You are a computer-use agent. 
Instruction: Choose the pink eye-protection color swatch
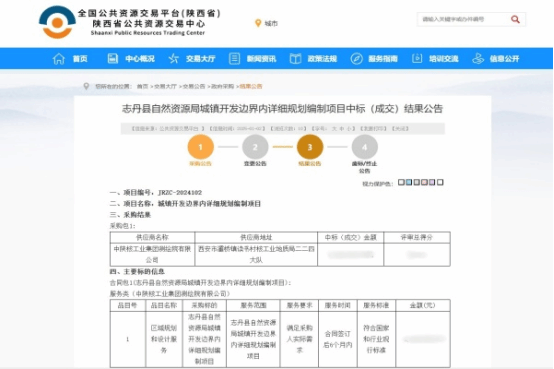[x=424, y=182]
